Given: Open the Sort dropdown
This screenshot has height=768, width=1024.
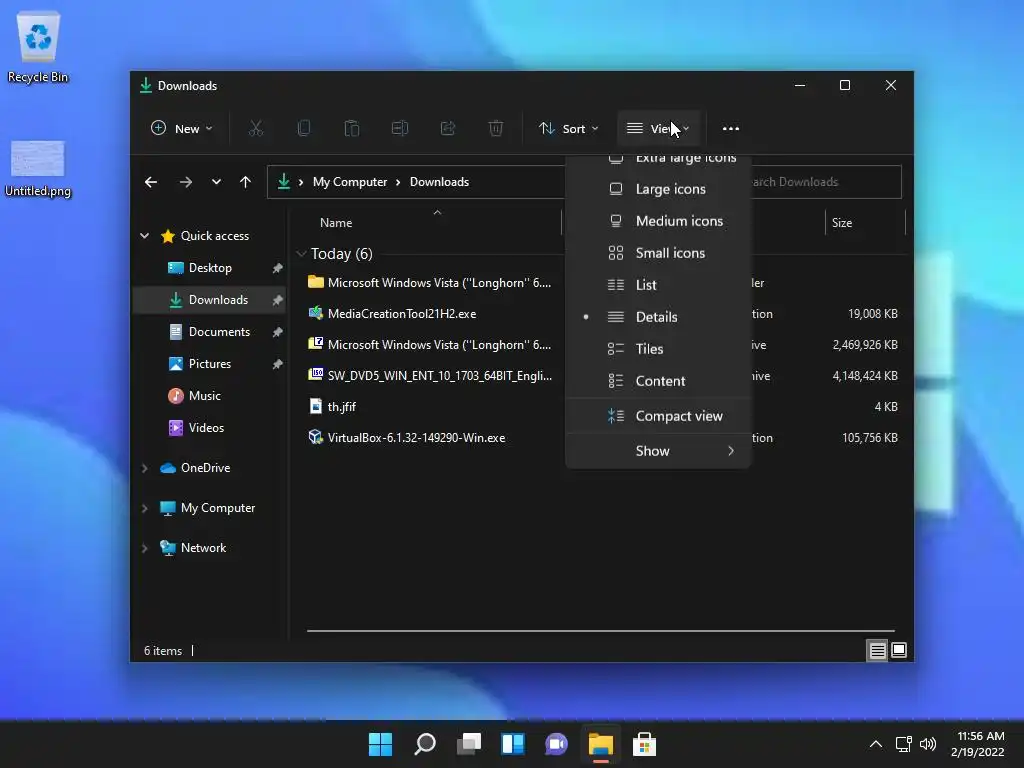Looking at the screenshot, I should pos(568,129).
